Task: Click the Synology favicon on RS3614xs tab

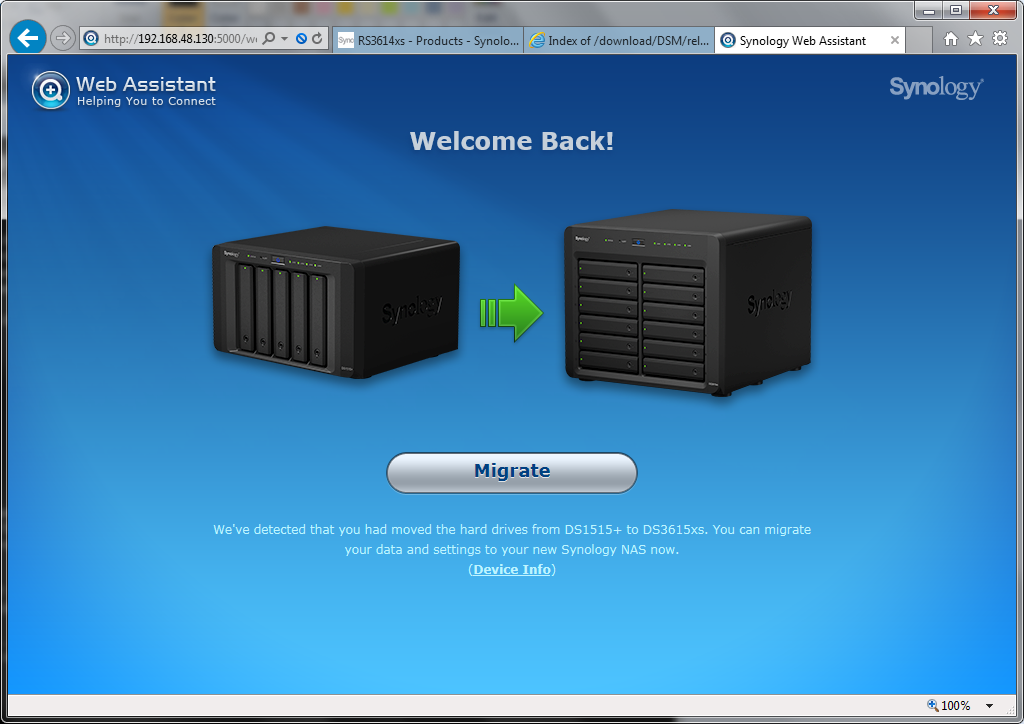Action: tap(345, 40)
